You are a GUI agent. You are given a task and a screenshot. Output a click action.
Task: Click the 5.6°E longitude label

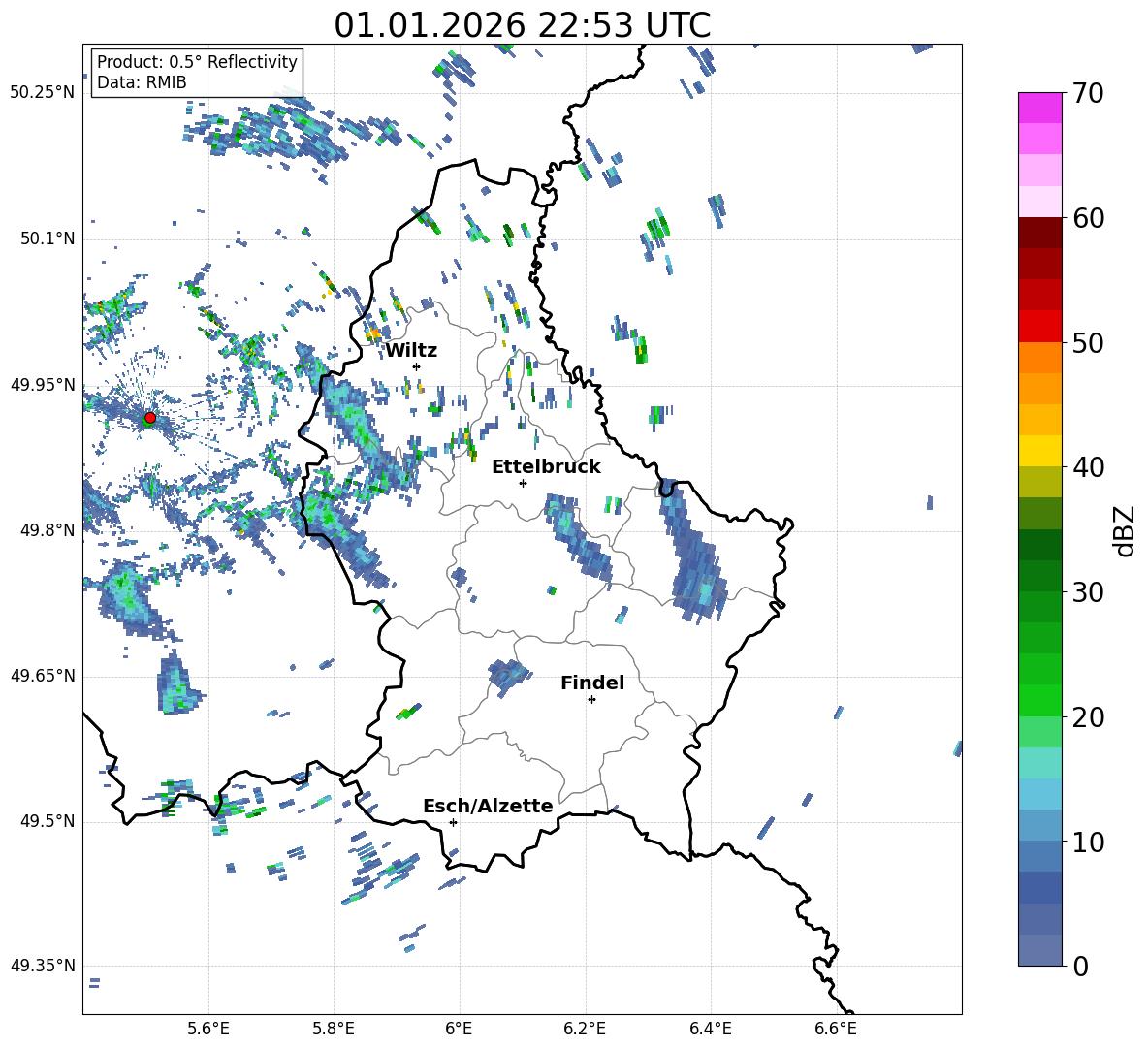pyautogui.click(x=208, y=1029)
